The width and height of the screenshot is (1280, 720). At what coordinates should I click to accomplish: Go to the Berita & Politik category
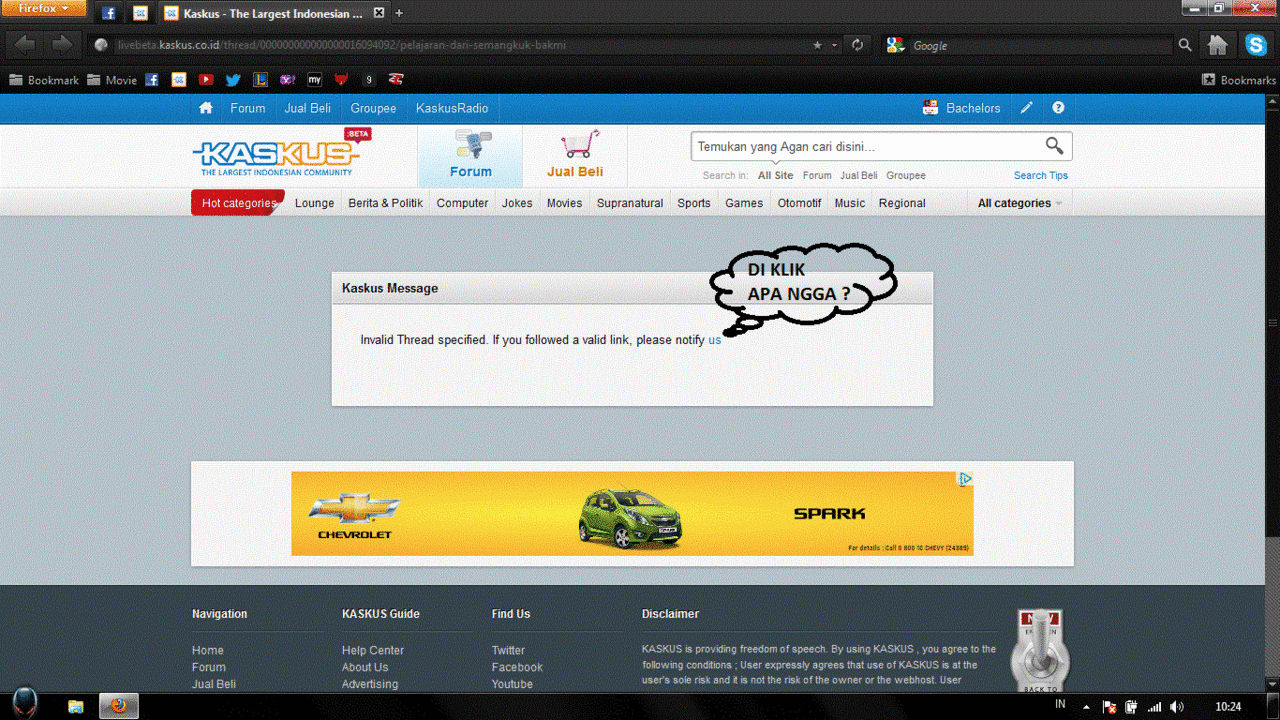[x=385, y=203]
